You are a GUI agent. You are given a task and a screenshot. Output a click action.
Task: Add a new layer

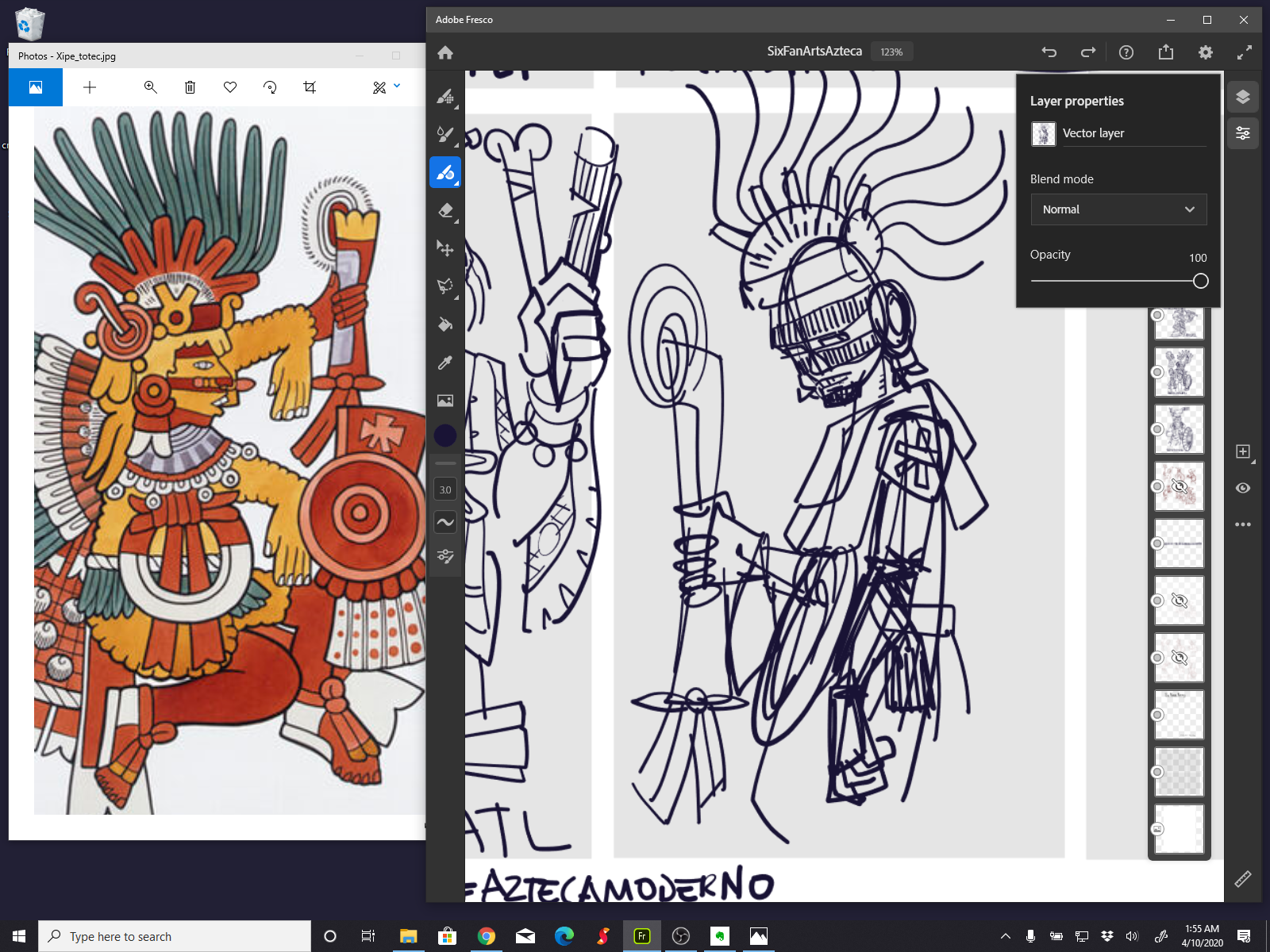click(x=1243, y=451)
